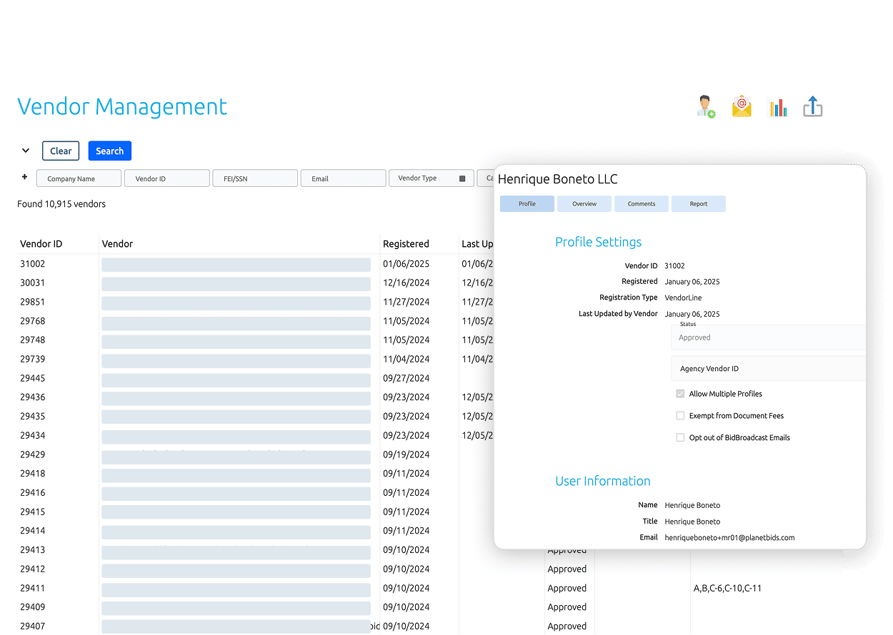
Task: Click the henriqueboneto+mr01@planetbids.com email
Action: pyautogui.click(x=730, y=538)
